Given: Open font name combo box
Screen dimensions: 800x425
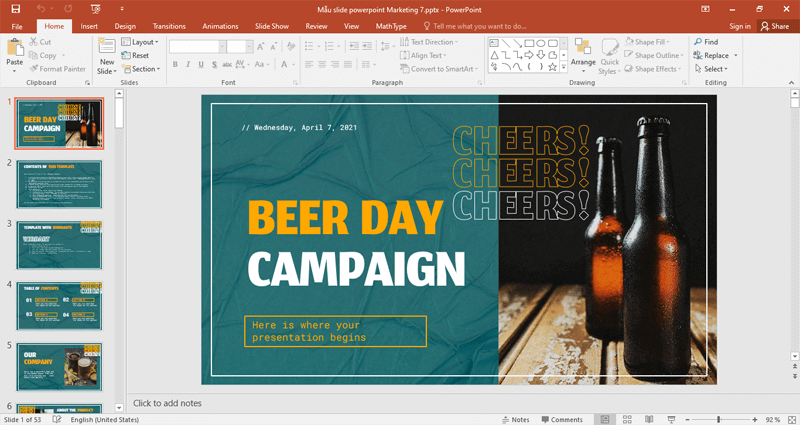Looking at the screenshot, I should (x=197, y=46).
